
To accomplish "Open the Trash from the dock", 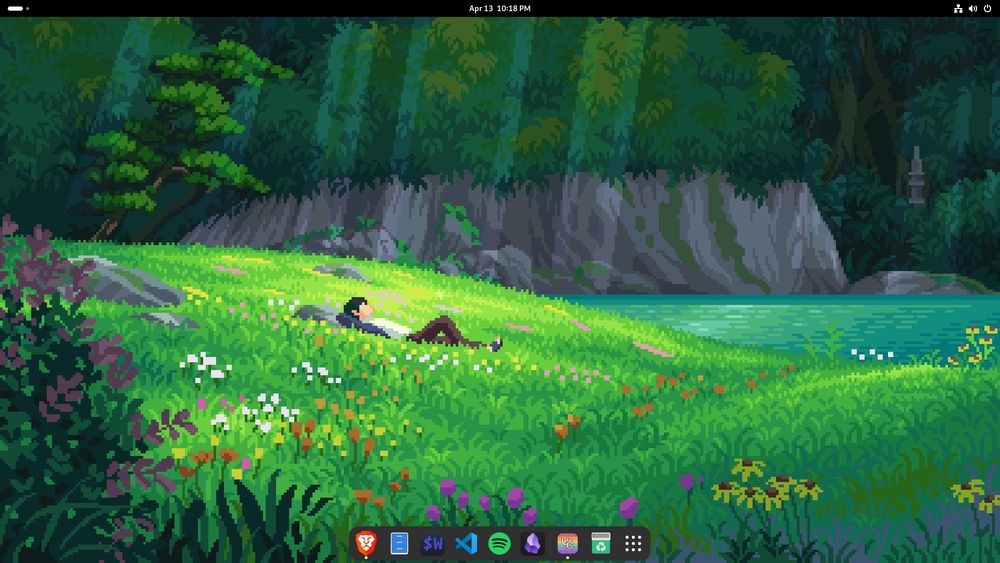I will pos(600,543).
